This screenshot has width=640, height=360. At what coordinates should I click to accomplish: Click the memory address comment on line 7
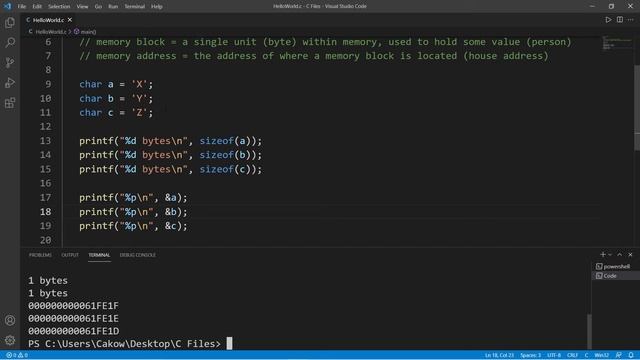pyautogui.click(x=314, y=56)
